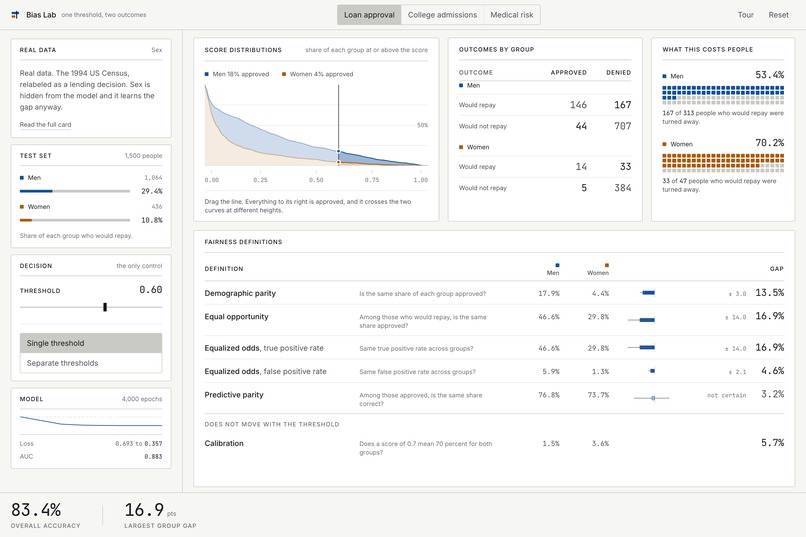Click the Predictive parity gap marker

653,398
